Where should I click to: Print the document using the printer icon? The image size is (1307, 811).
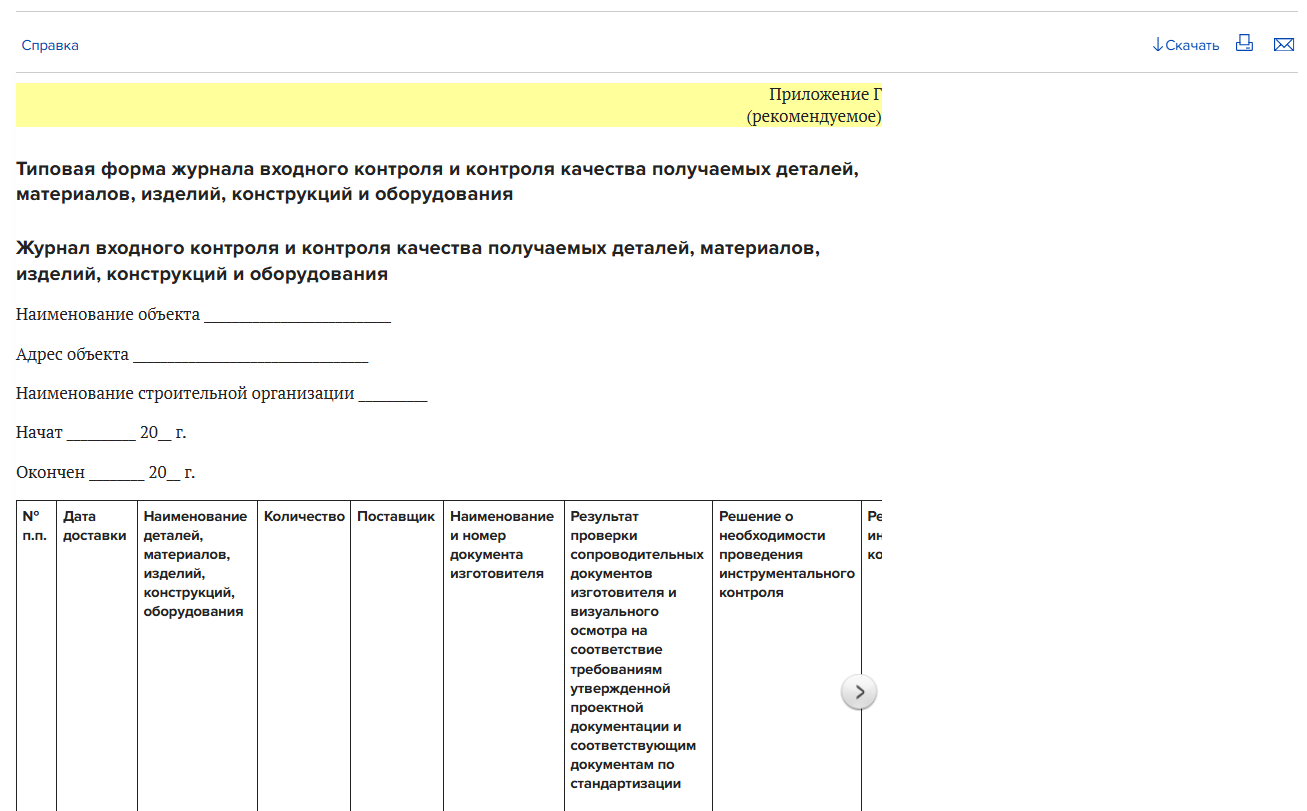click(1244, 44)
